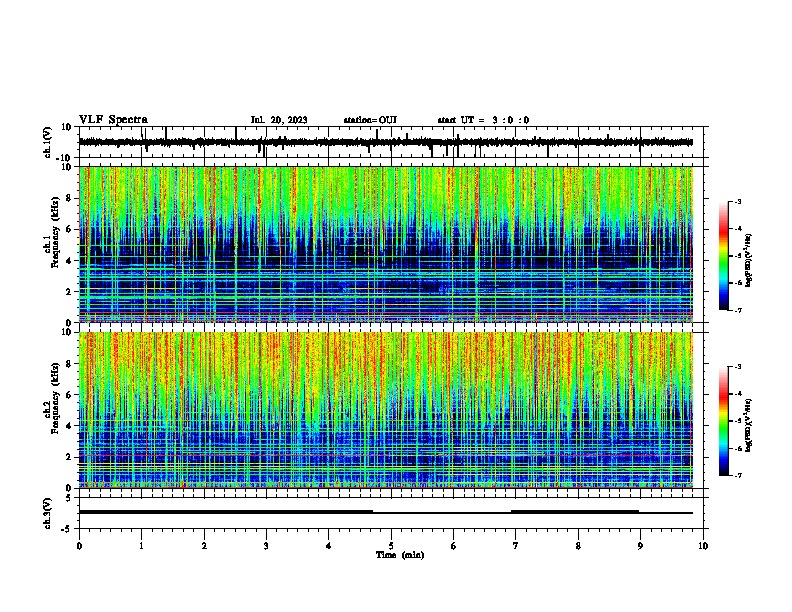The width and height of the screenshot is (792, 612).
Task: Click the "-7" label on ch.2 colorbar
Action: pos(737,475)
